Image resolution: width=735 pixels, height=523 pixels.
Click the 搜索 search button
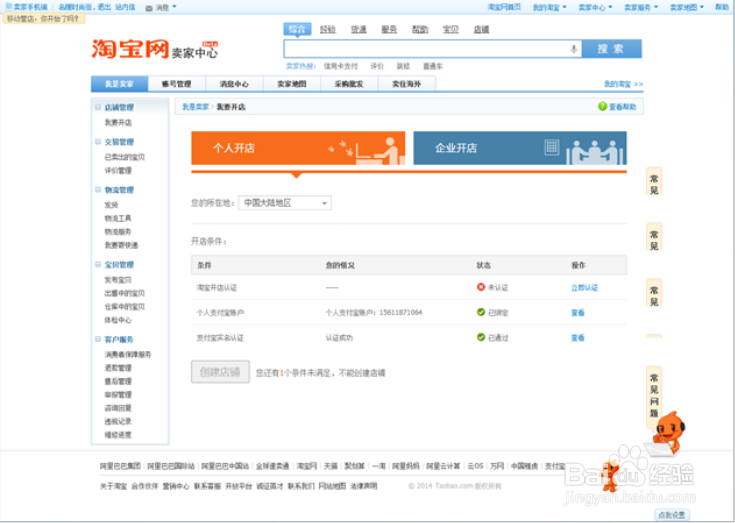coord(611,49)
